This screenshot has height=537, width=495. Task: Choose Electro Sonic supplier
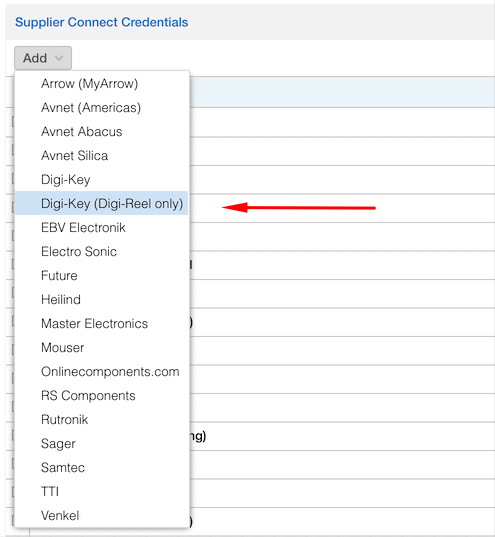point(101,251)
